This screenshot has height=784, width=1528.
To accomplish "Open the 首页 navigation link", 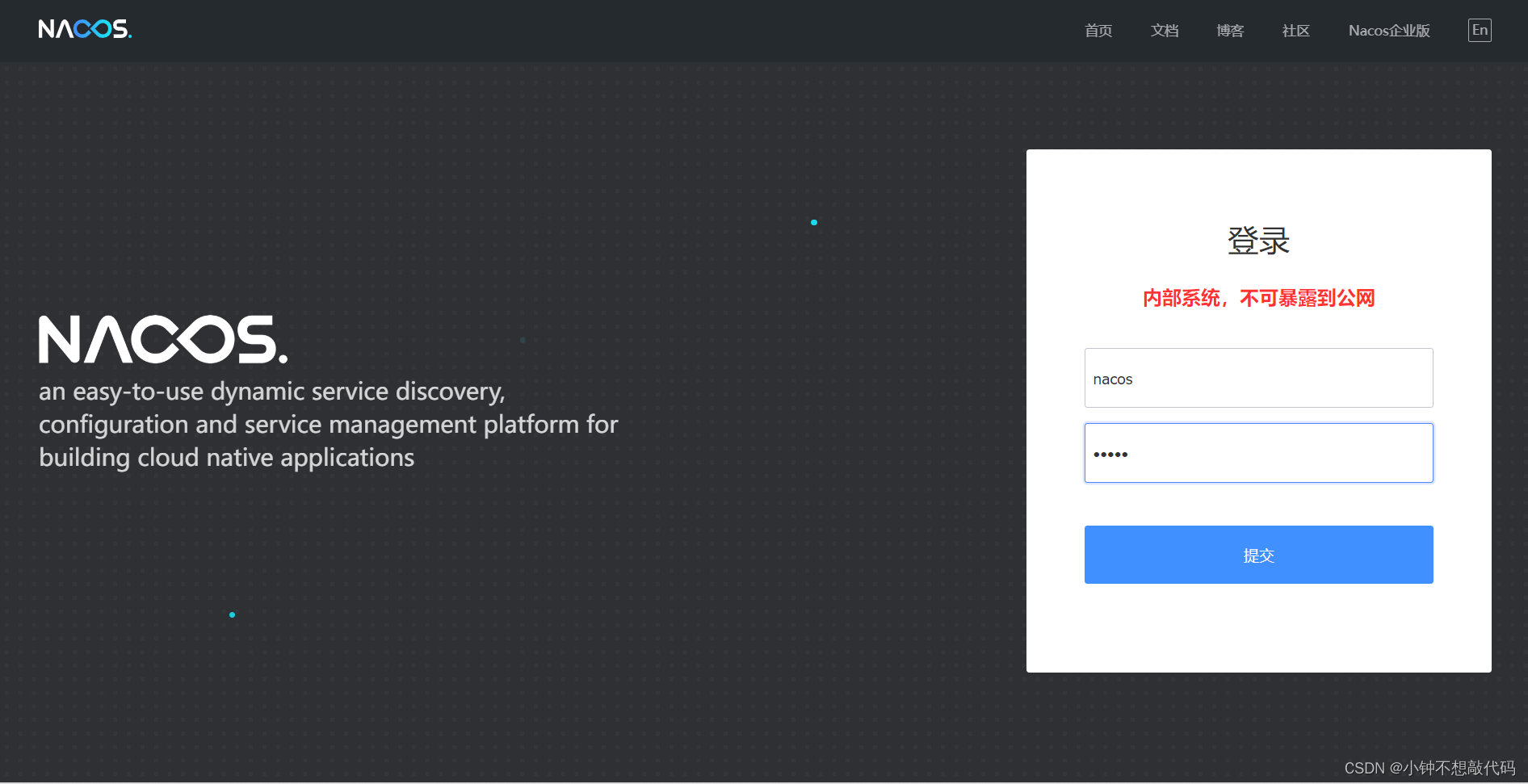I will click(1098, 31).
